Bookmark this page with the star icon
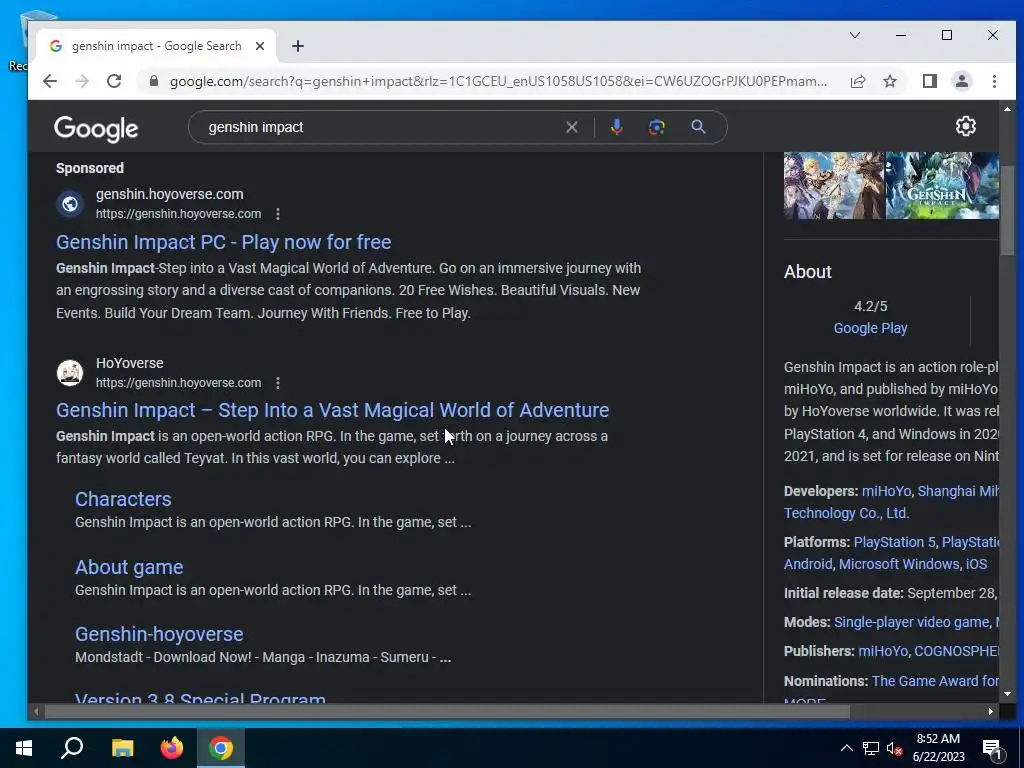This screenshot has width=1024, height=768. pyautogui.click(x=890, y=81)
